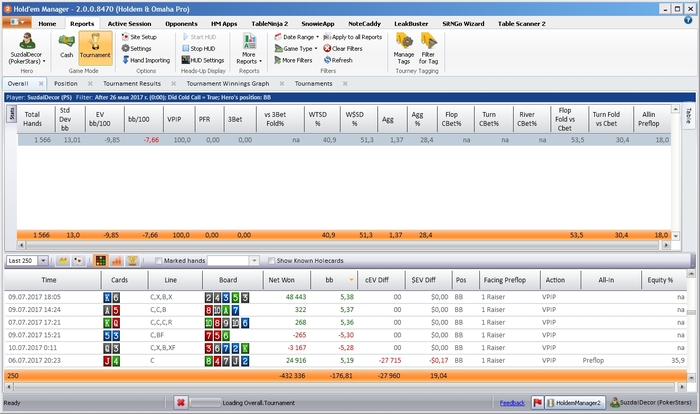Open the HM Apps tab
This screenshot has width=700, height=414.
point(224,24)
